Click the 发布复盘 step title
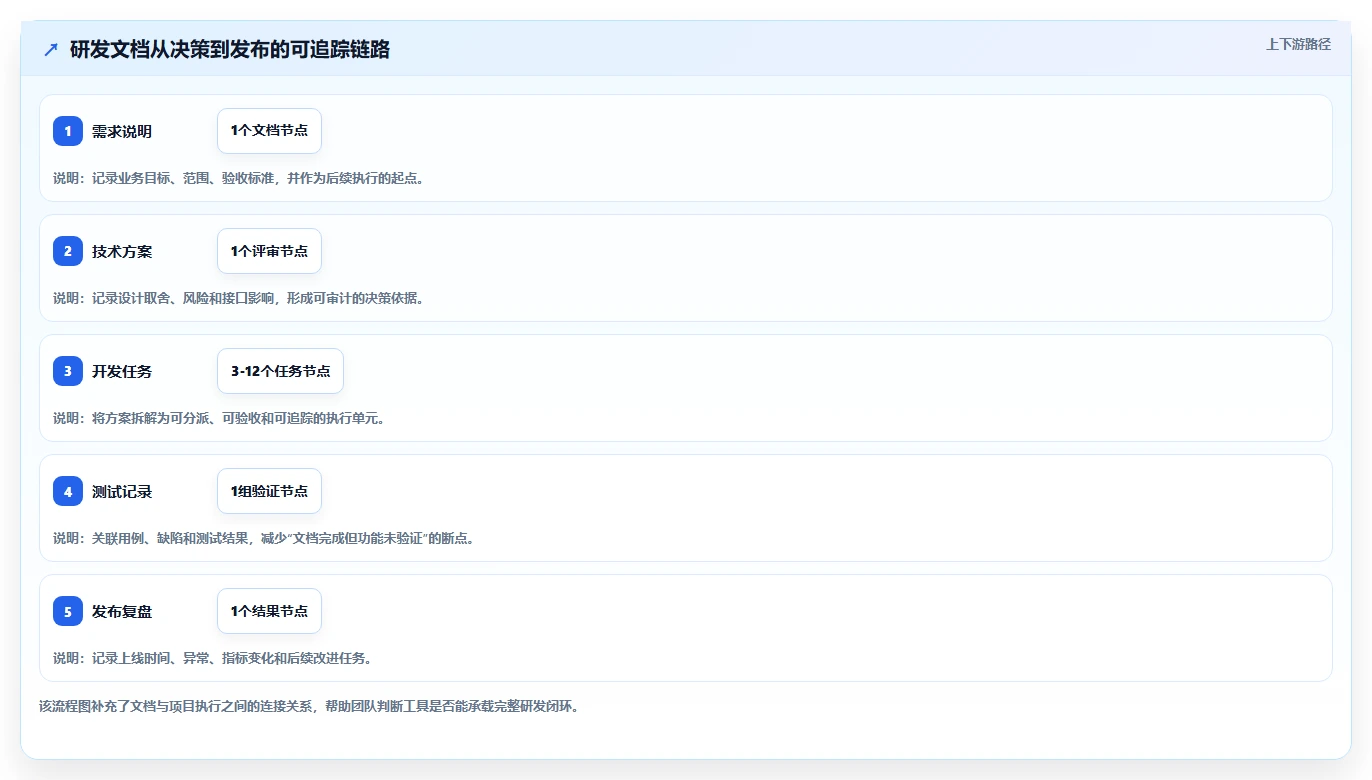This screenshot has width=1372, height=780. click(122, 611)
